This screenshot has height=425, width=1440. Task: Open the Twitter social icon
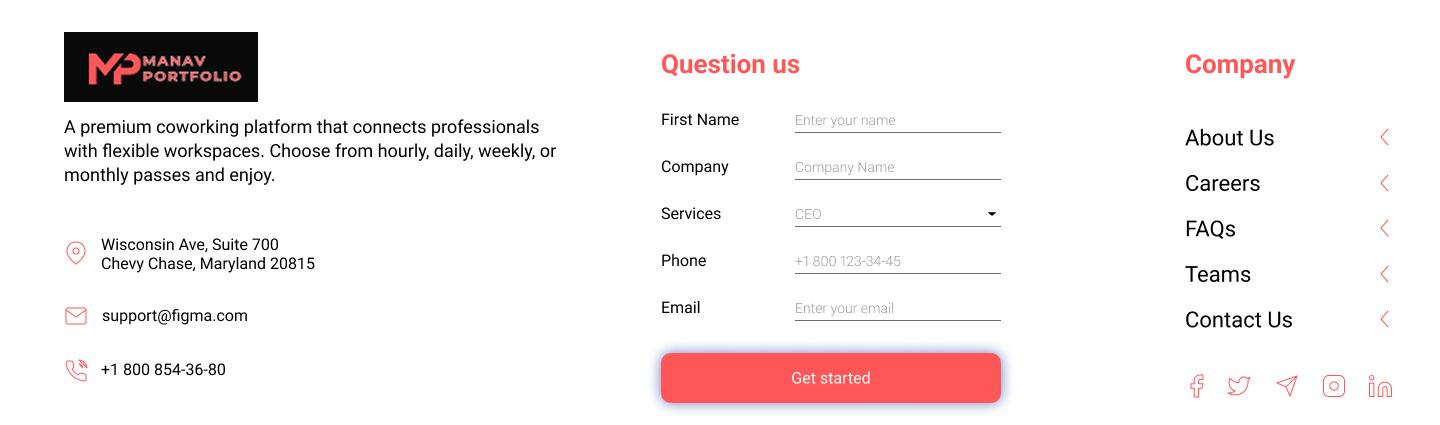click(x=1239, y=386)
